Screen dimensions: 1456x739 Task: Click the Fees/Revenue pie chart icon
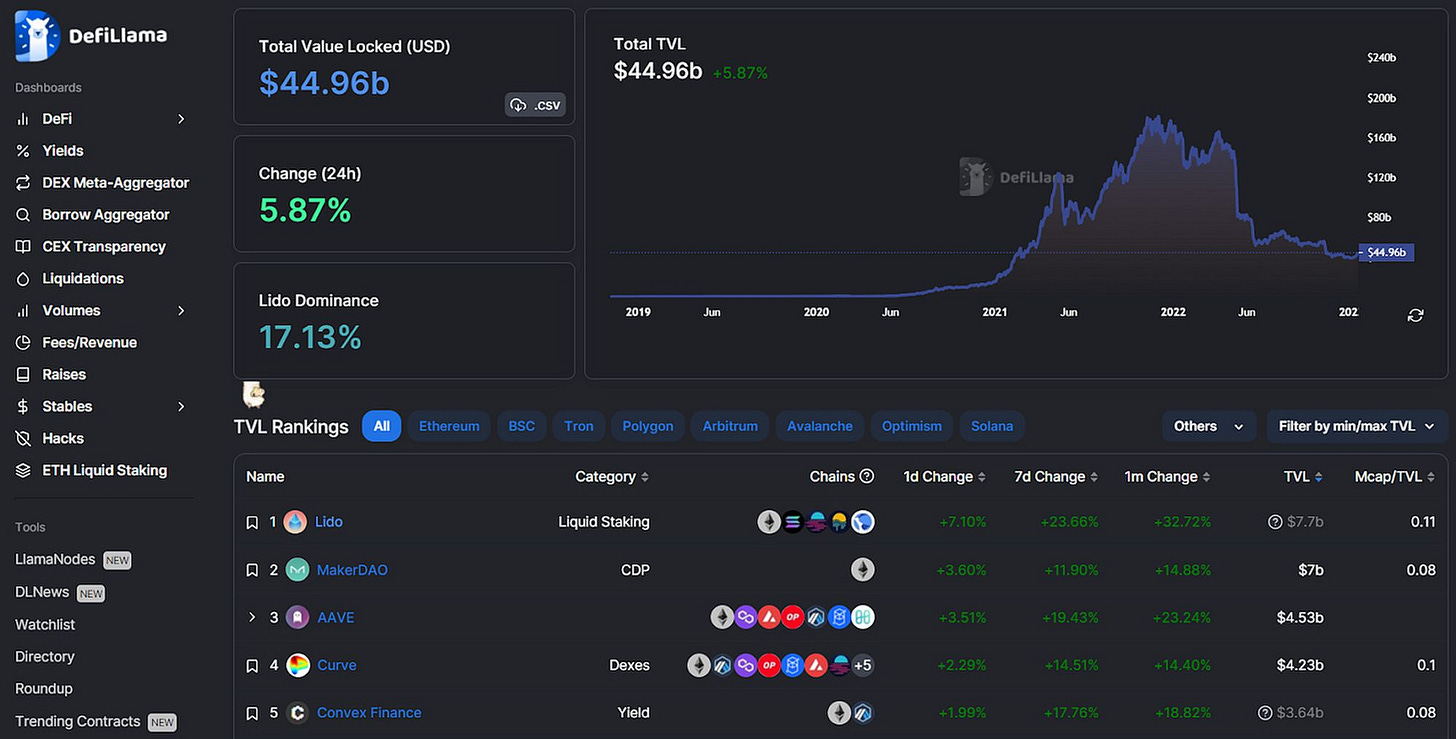click(23, 343)
